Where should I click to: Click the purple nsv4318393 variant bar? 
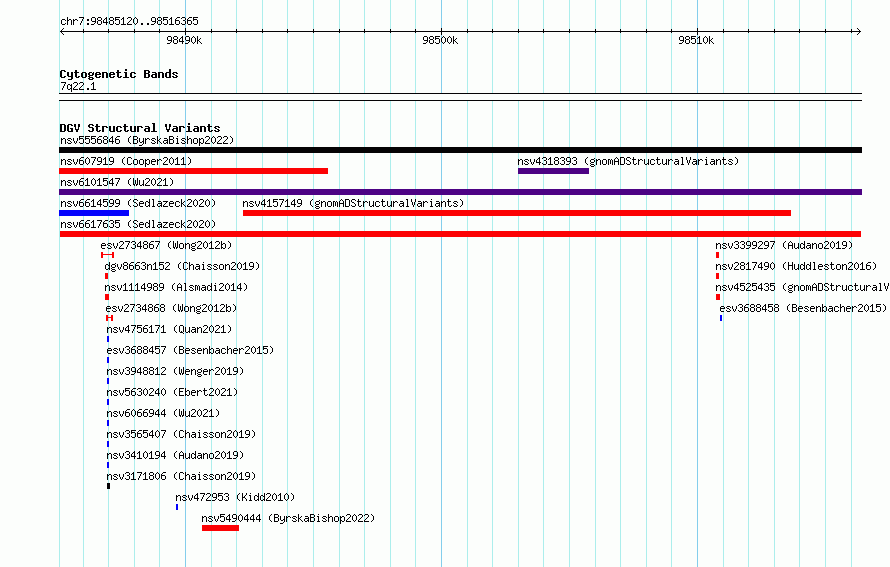(x=553, y=171)
